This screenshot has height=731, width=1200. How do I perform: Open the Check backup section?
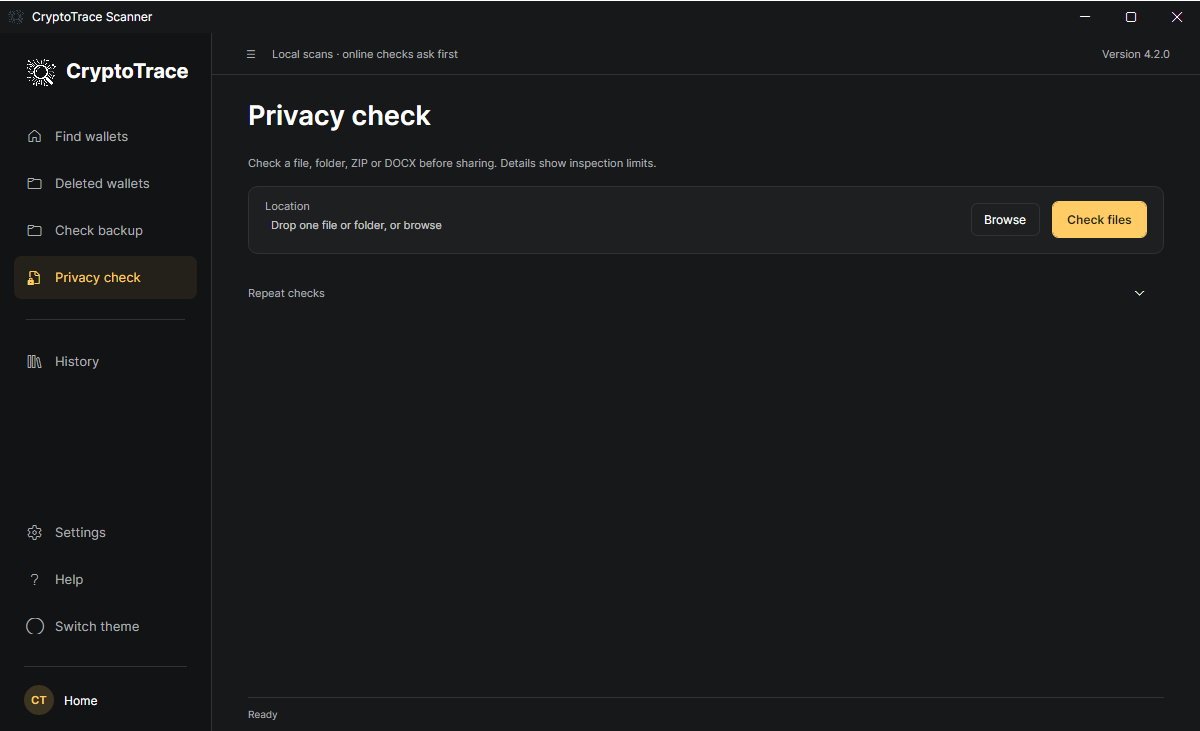[105, 230]
